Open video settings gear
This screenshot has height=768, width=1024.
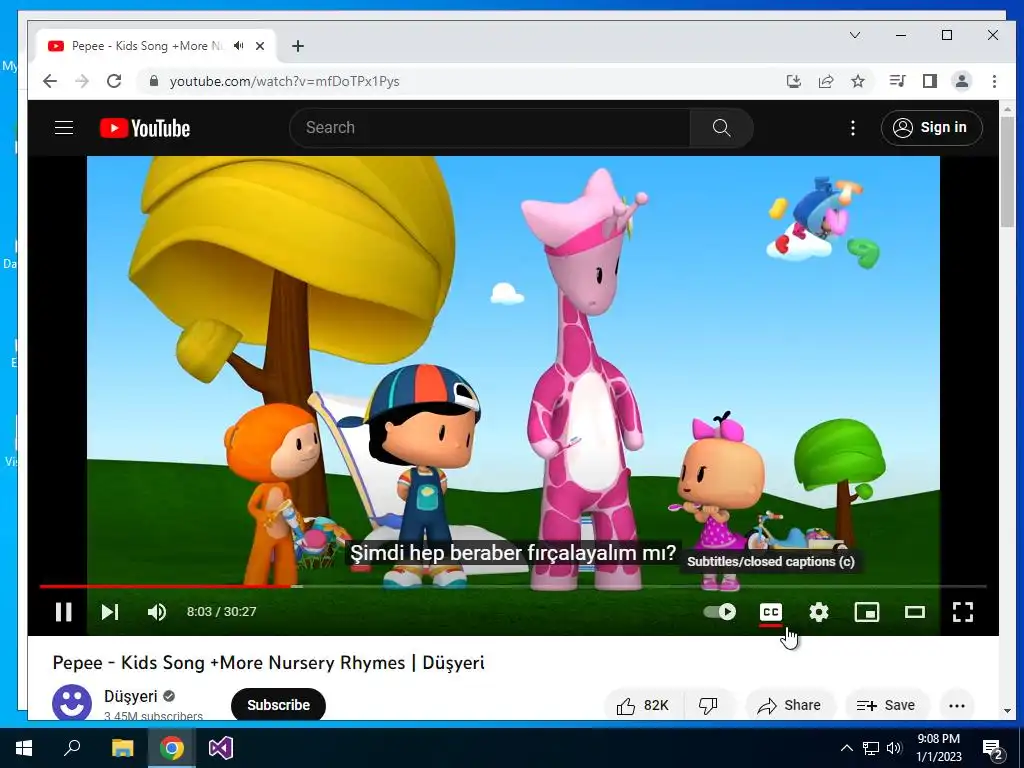[818, 612]
